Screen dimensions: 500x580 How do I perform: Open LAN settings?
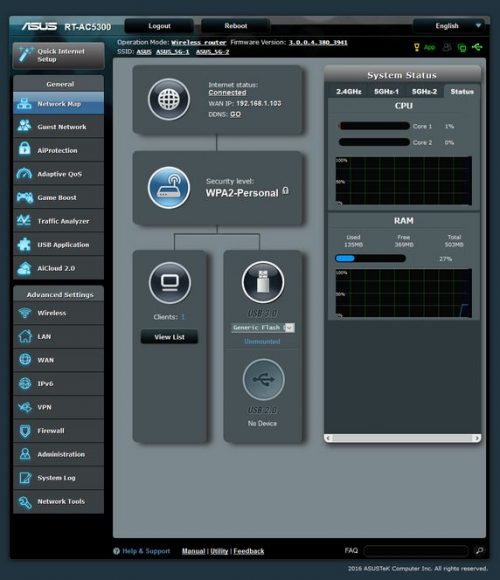58,337
